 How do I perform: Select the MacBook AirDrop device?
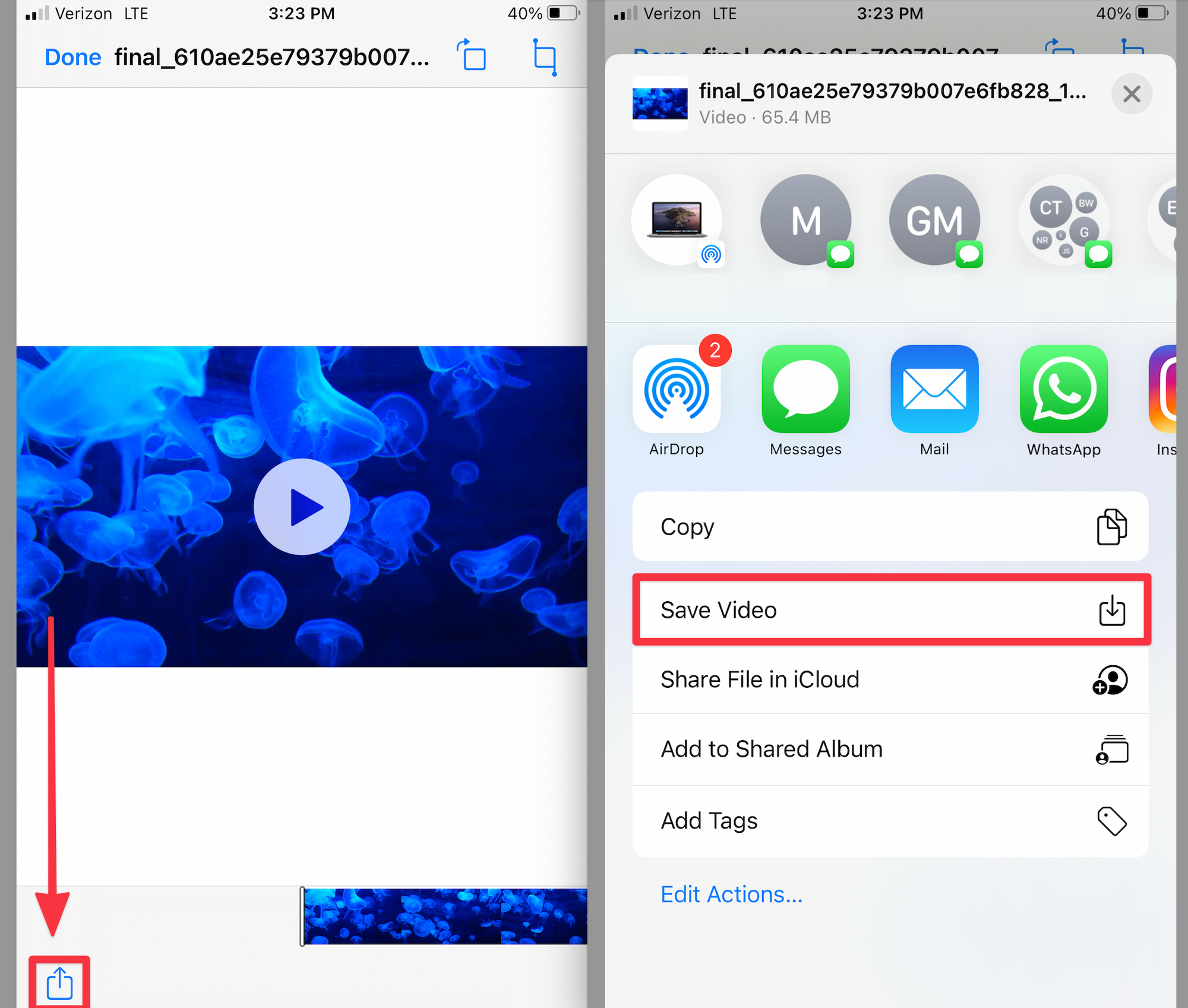pyautogui.click(x=677, y=220)
